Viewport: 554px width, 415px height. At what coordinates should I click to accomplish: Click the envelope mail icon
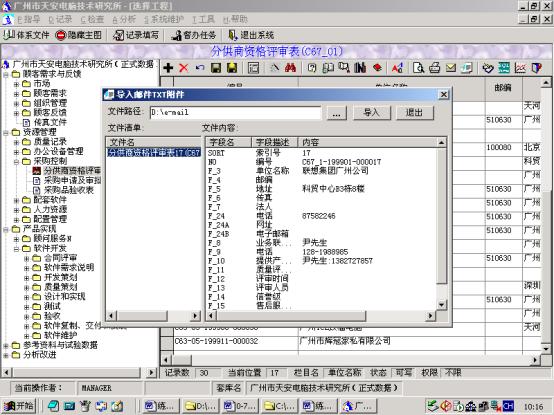(x=451, y=68)
